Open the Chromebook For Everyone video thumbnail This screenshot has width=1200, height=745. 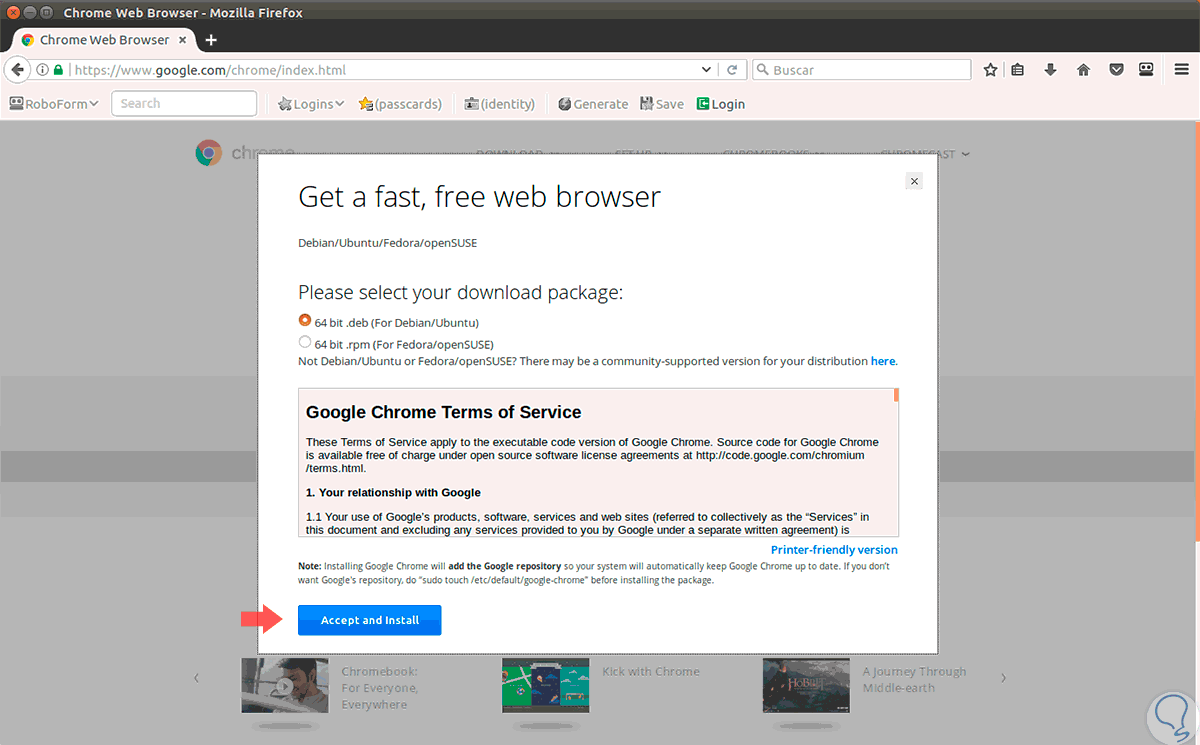(285, 685)
